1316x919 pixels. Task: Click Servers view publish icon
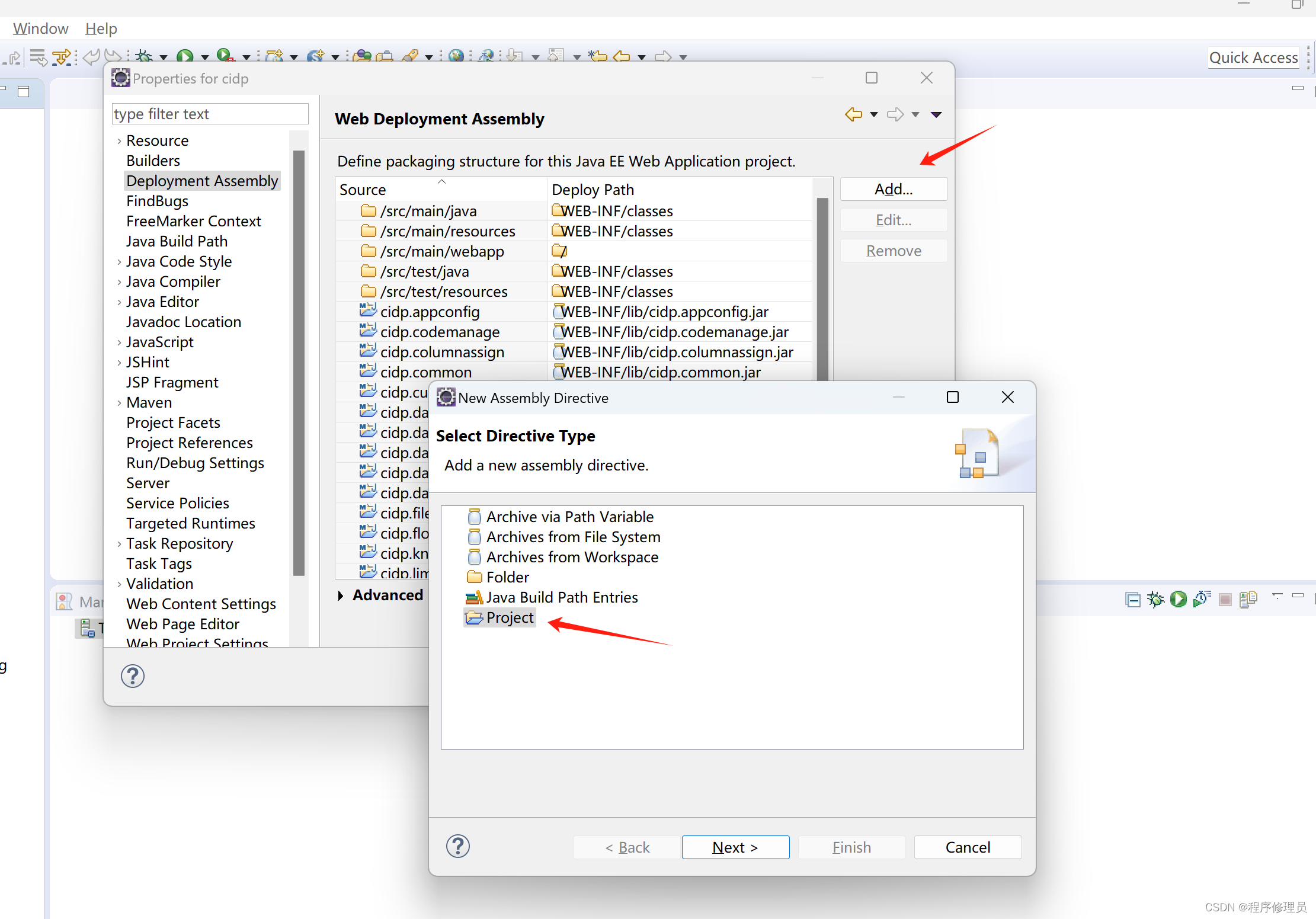point(1248,599)
